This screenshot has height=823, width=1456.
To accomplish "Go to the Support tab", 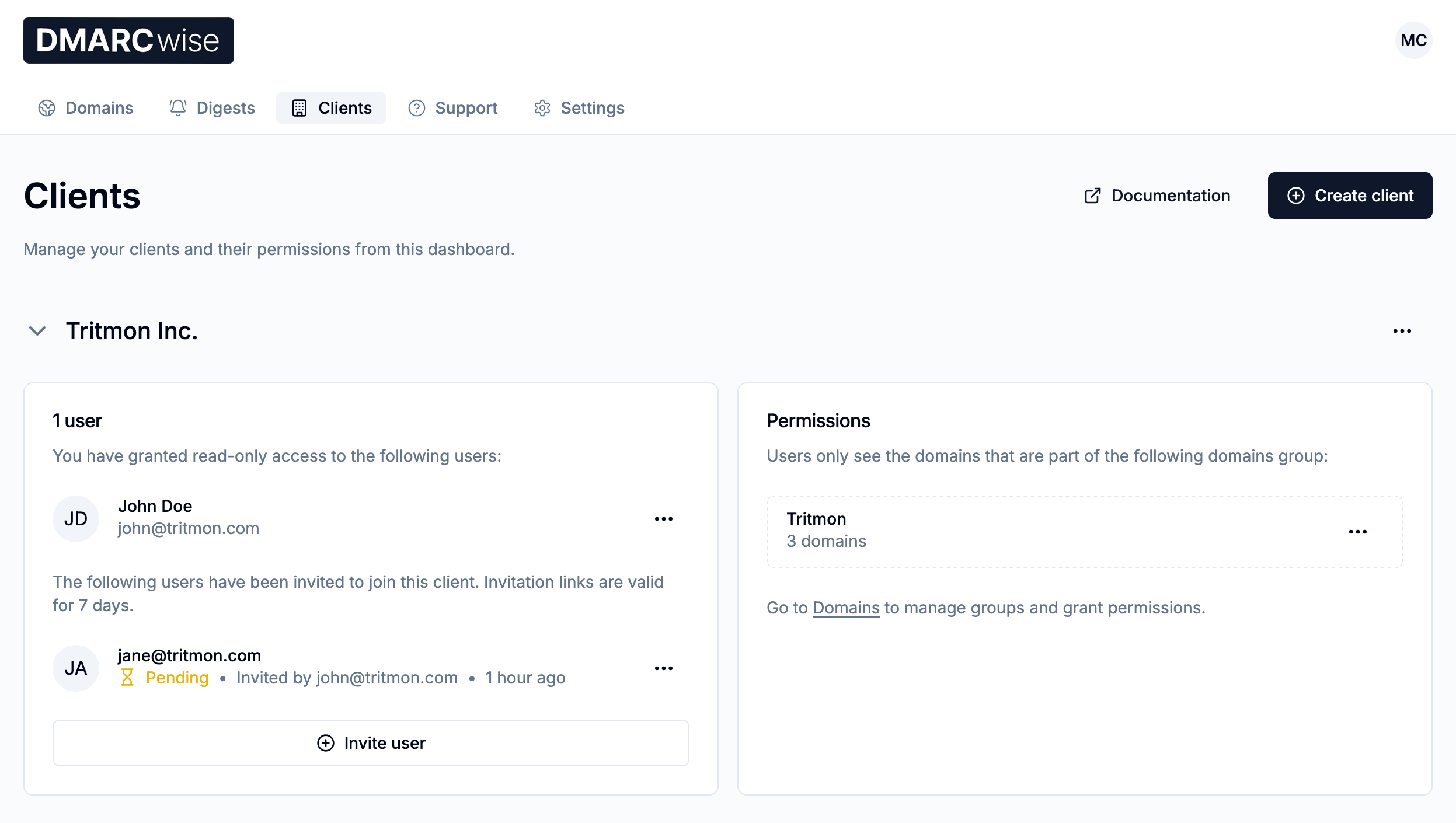I will coord(453,108).
